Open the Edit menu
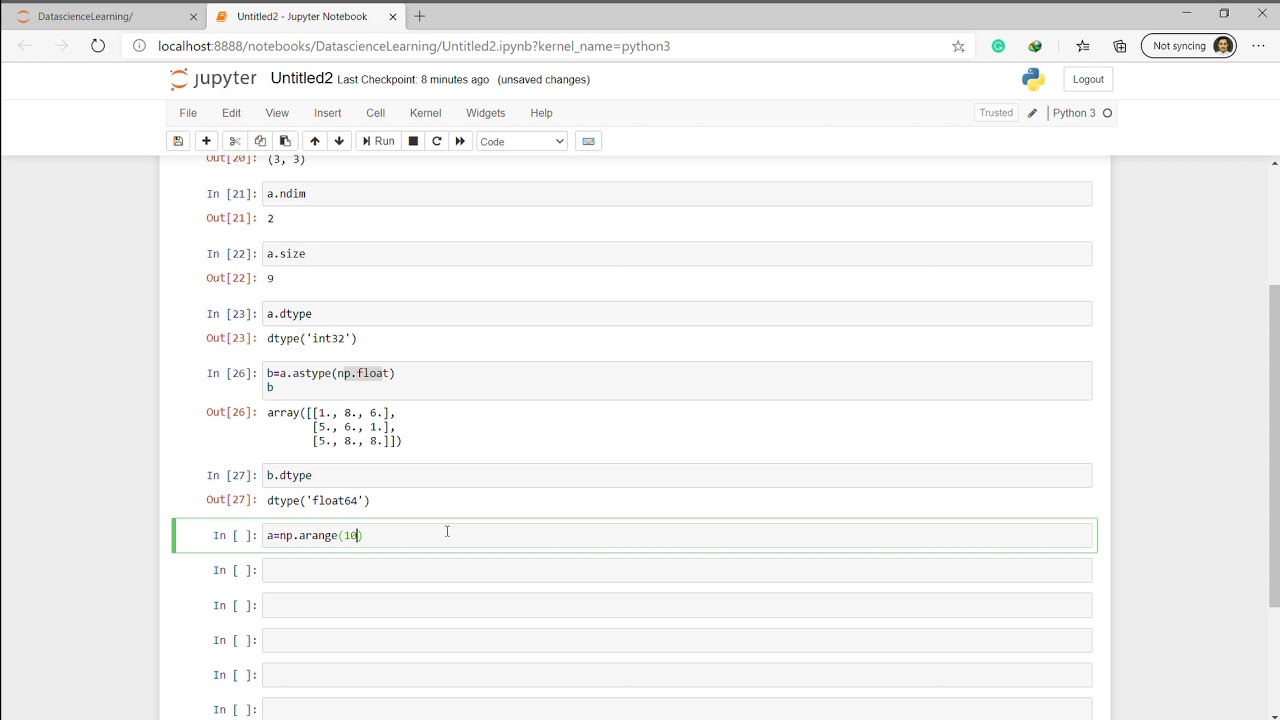 [231, 113]
